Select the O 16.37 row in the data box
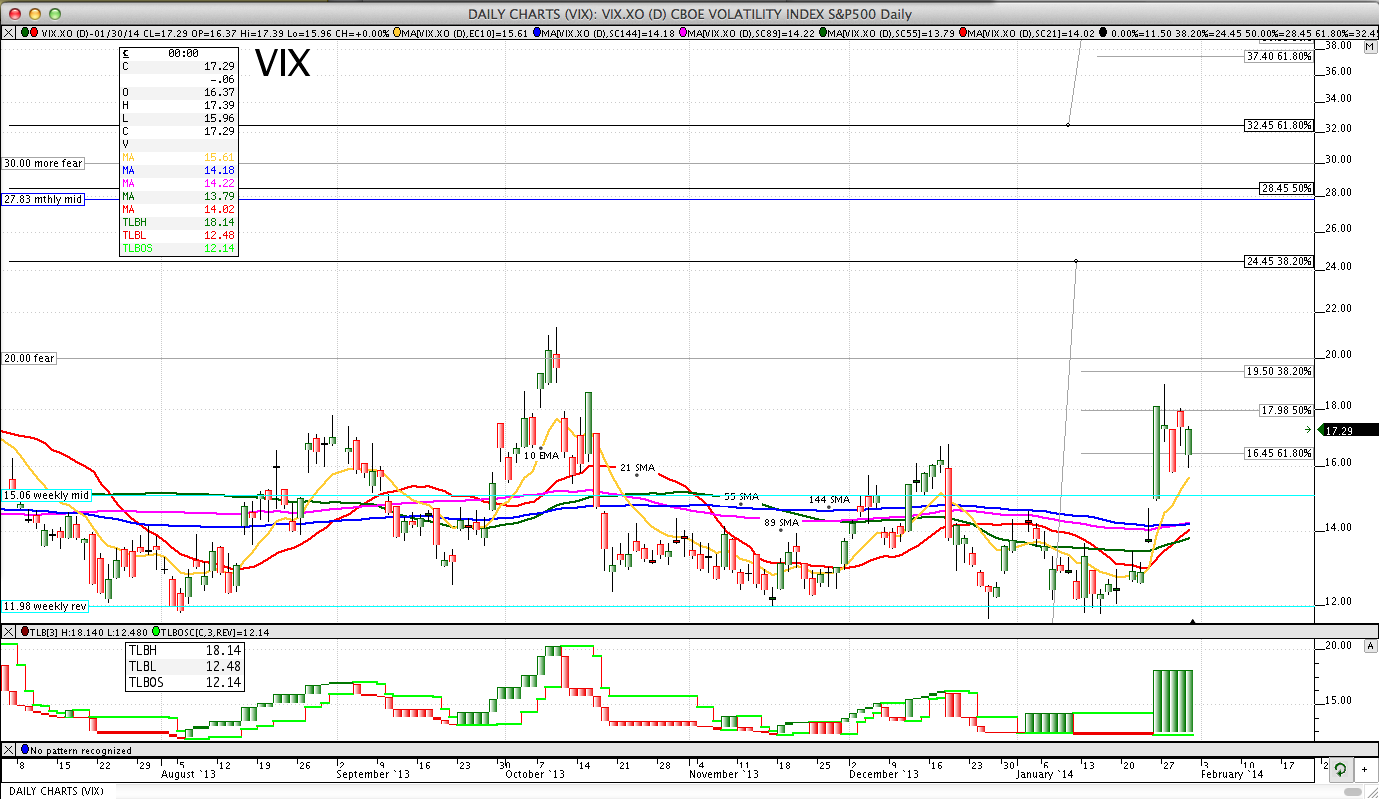Screen dimensions: 1379x799 [x=178, y=92]
